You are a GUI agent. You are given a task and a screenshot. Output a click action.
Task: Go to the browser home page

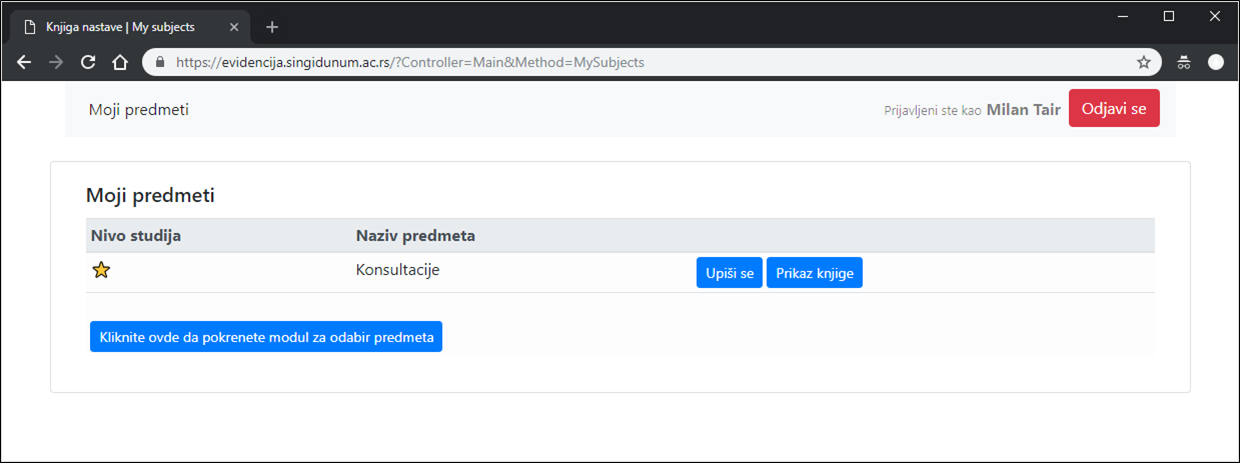(120, 62)
